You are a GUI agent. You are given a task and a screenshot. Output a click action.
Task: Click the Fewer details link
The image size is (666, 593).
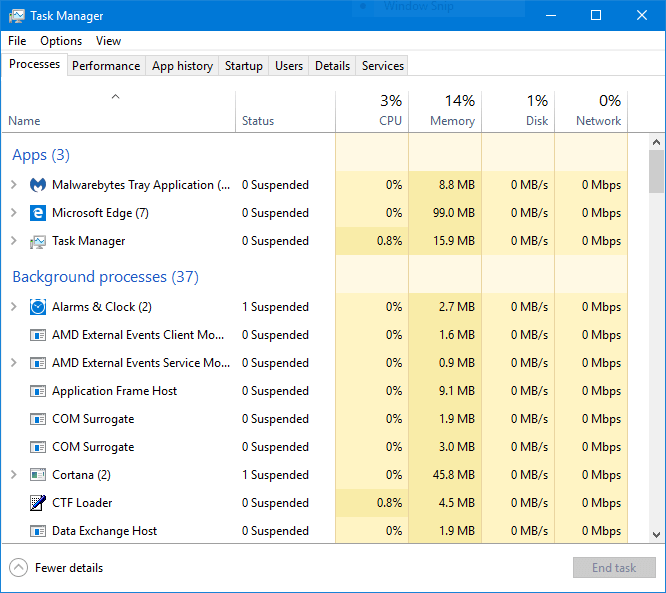point(69,568)
